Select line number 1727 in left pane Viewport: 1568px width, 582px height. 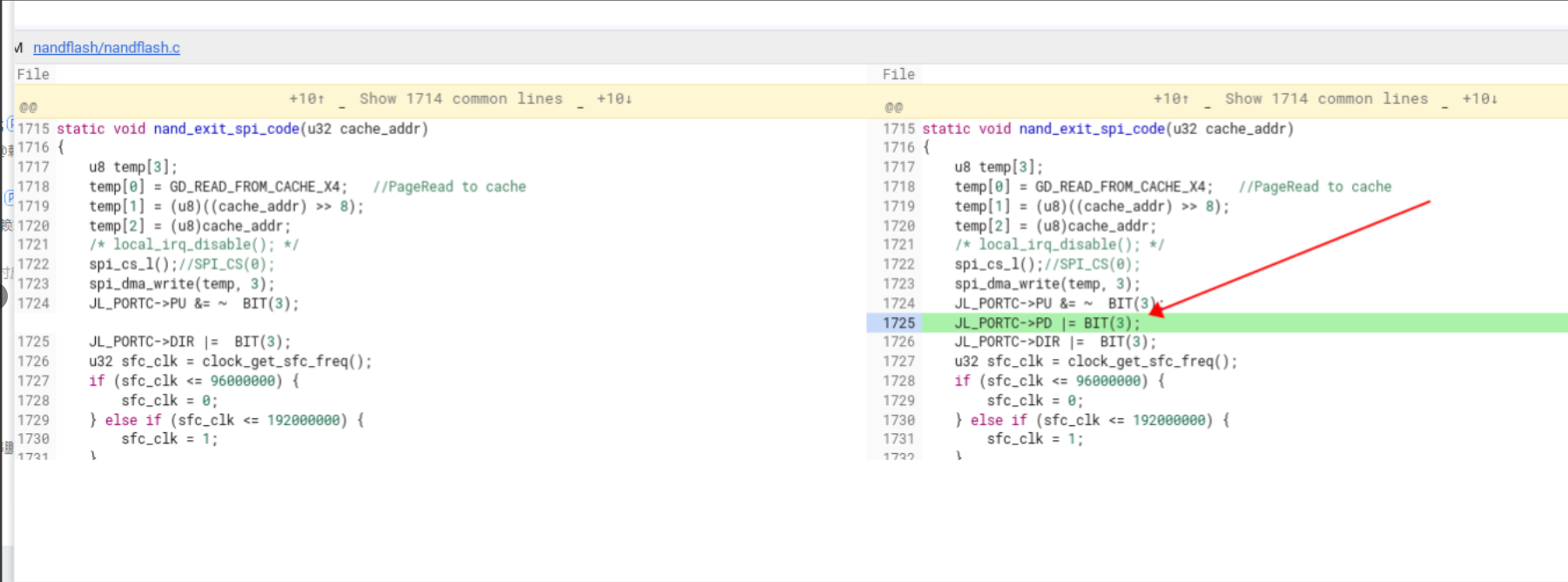click(x=33, y=382)
